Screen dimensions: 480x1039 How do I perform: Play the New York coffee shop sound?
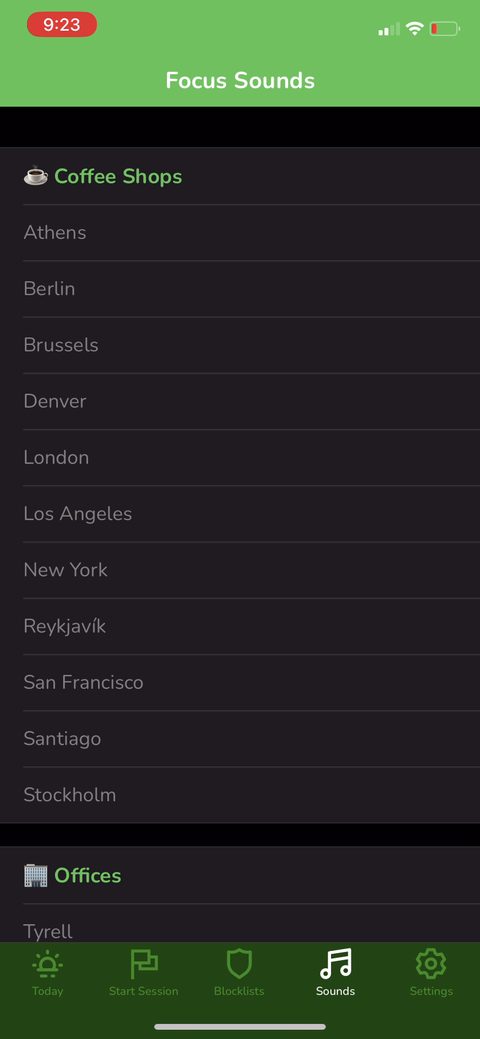240,571
